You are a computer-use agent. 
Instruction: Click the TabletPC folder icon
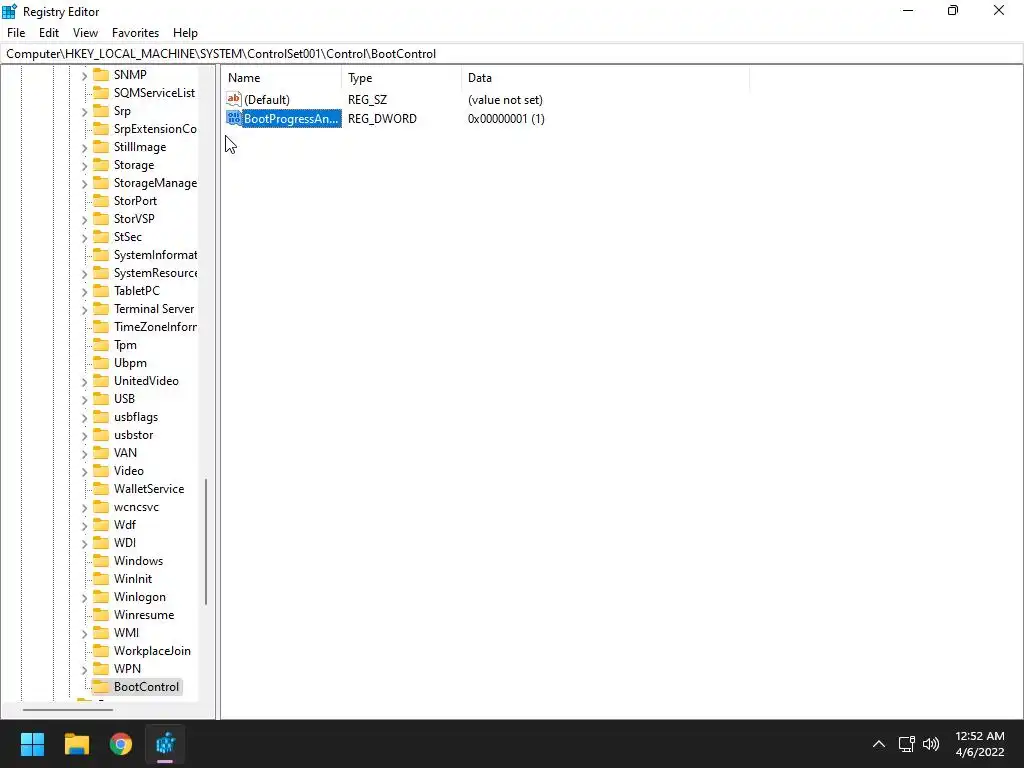coord(101,291)
